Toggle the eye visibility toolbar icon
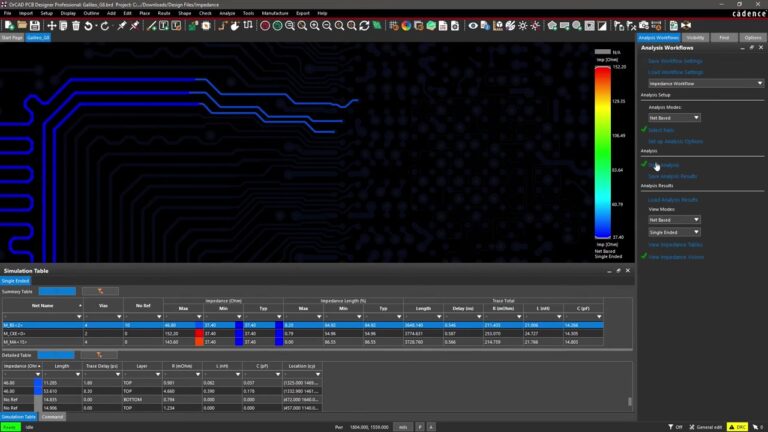This screenshot has height=432, width=768. 473,25
